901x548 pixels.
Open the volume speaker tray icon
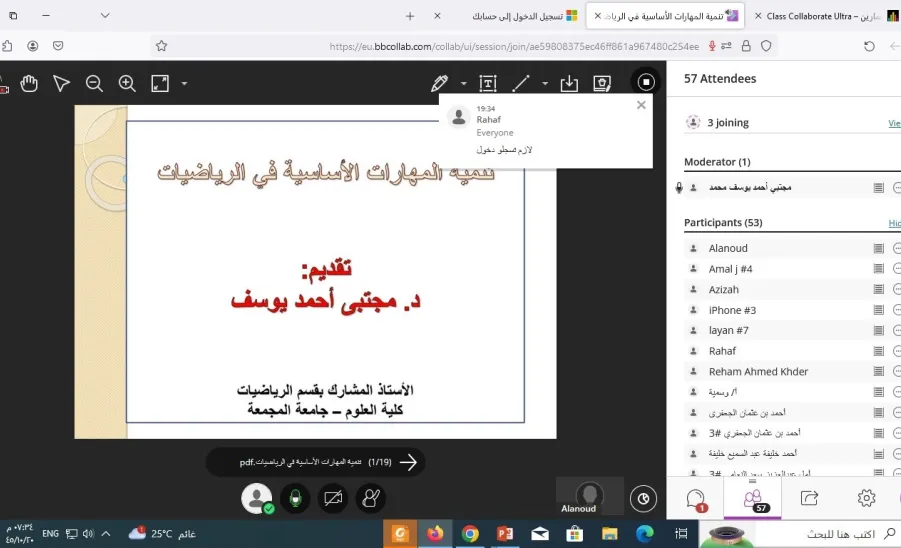pyautogui.click(x=88, y=534)
